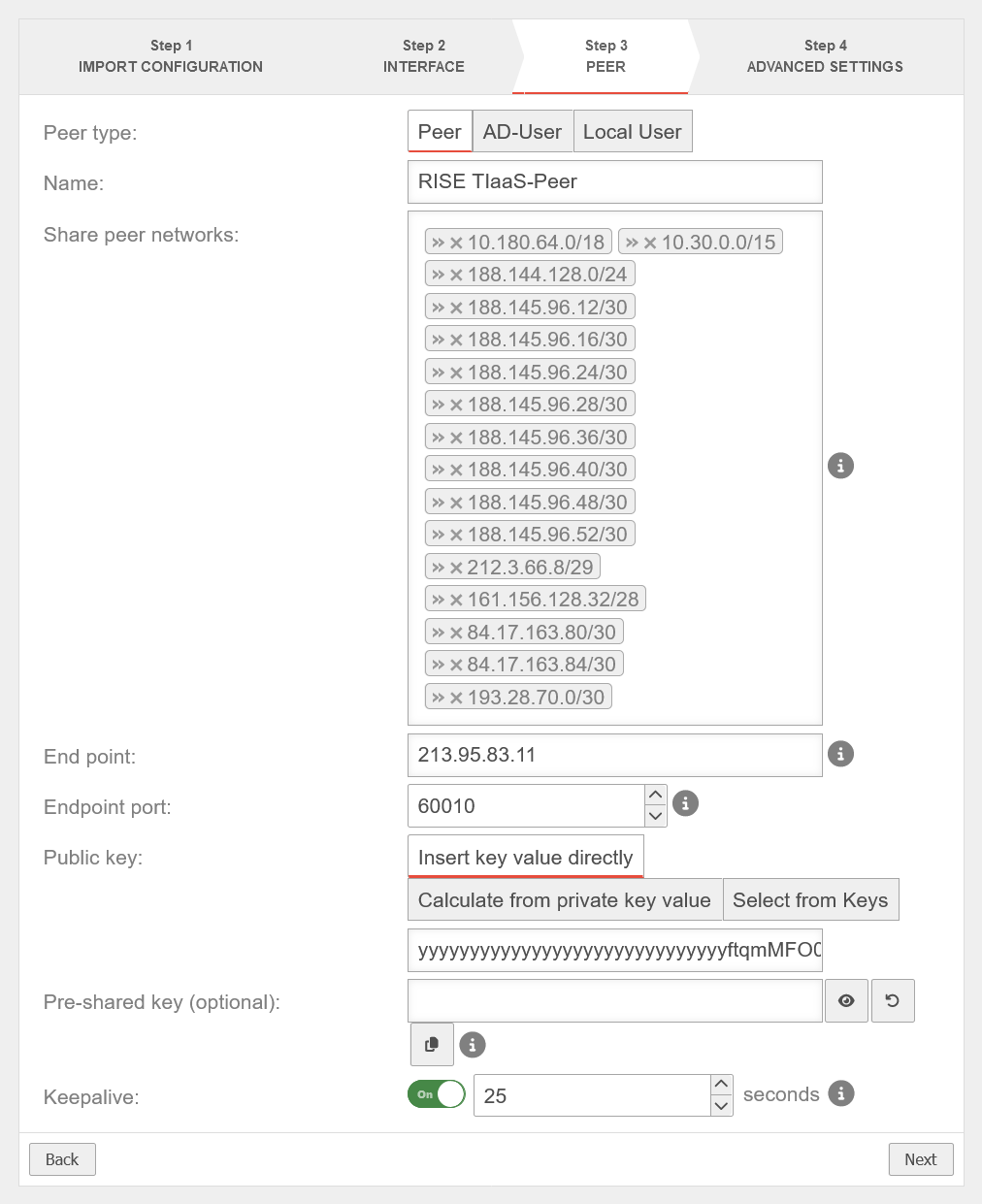Go Back to the previous step
The image size is (982, 1204).
(62, 1159)
